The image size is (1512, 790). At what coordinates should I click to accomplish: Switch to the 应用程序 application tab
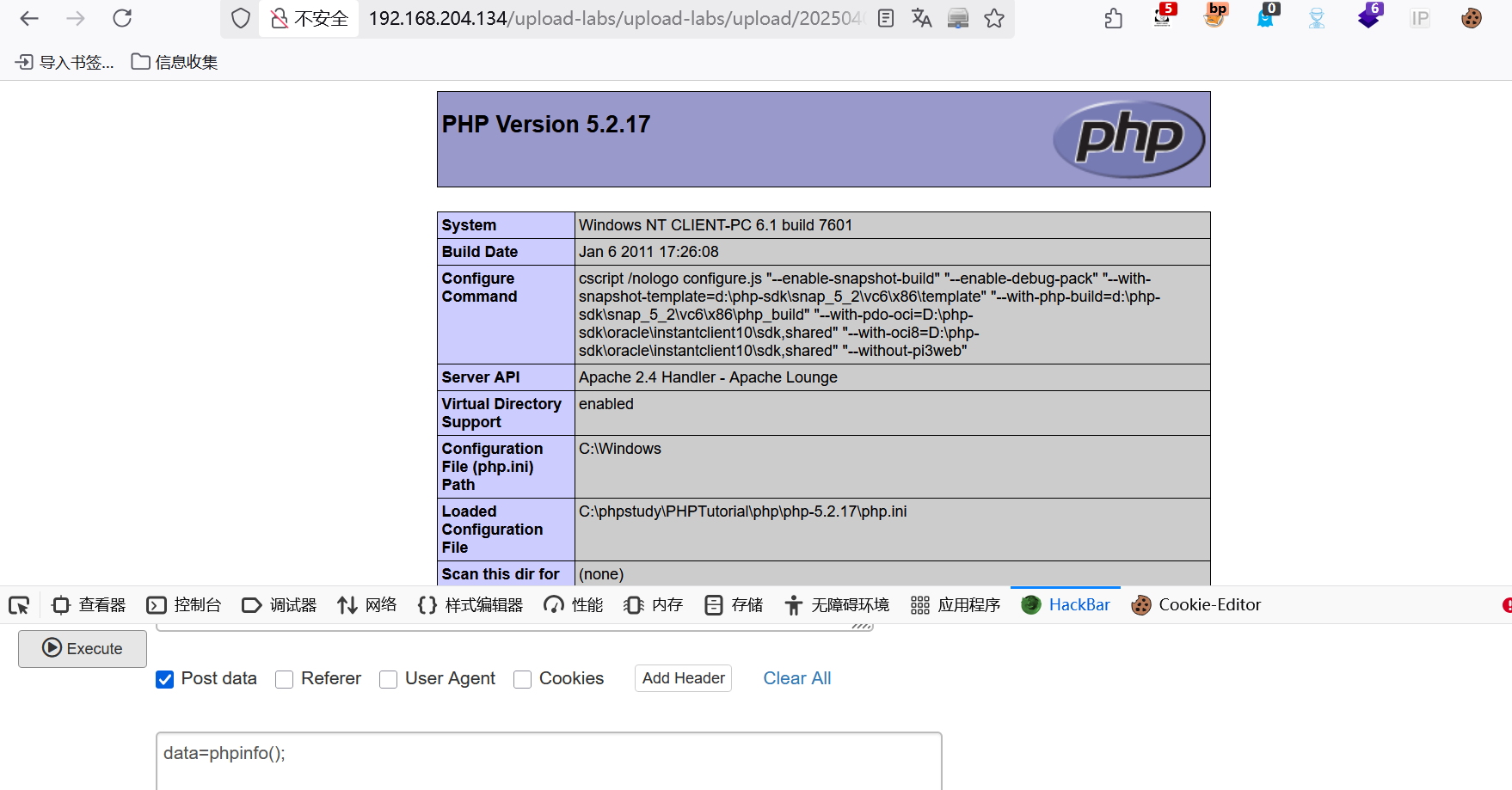[x=956, y=605]
